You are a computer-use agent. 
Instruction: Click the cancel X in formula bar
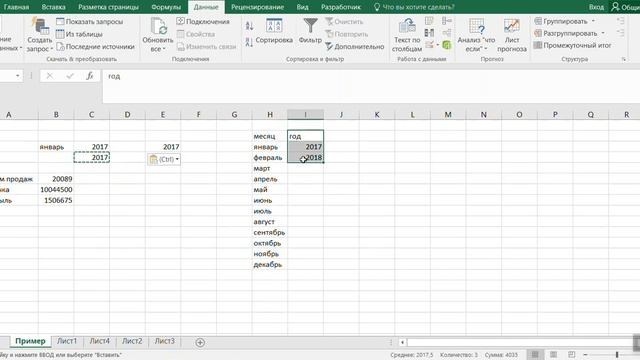[49, 76]
